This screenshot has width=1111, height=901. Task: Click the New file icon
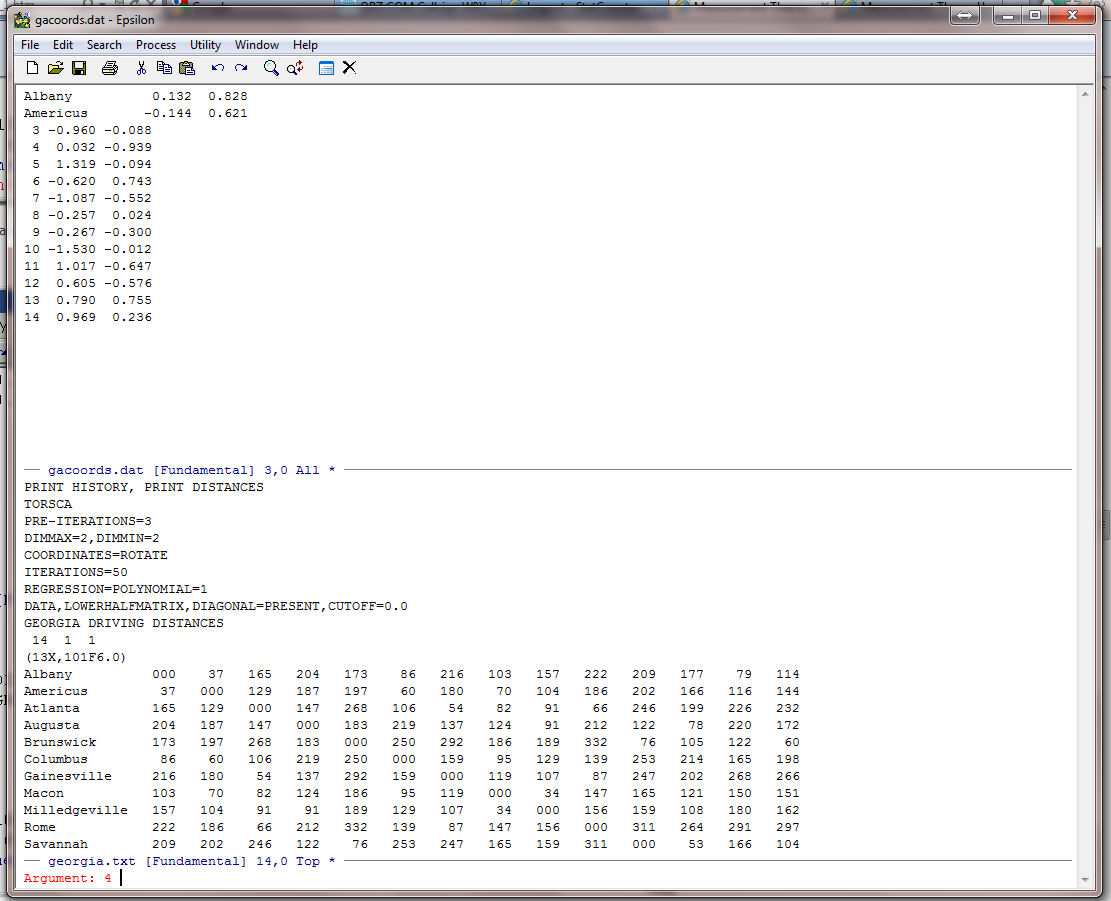coord(32,68)
